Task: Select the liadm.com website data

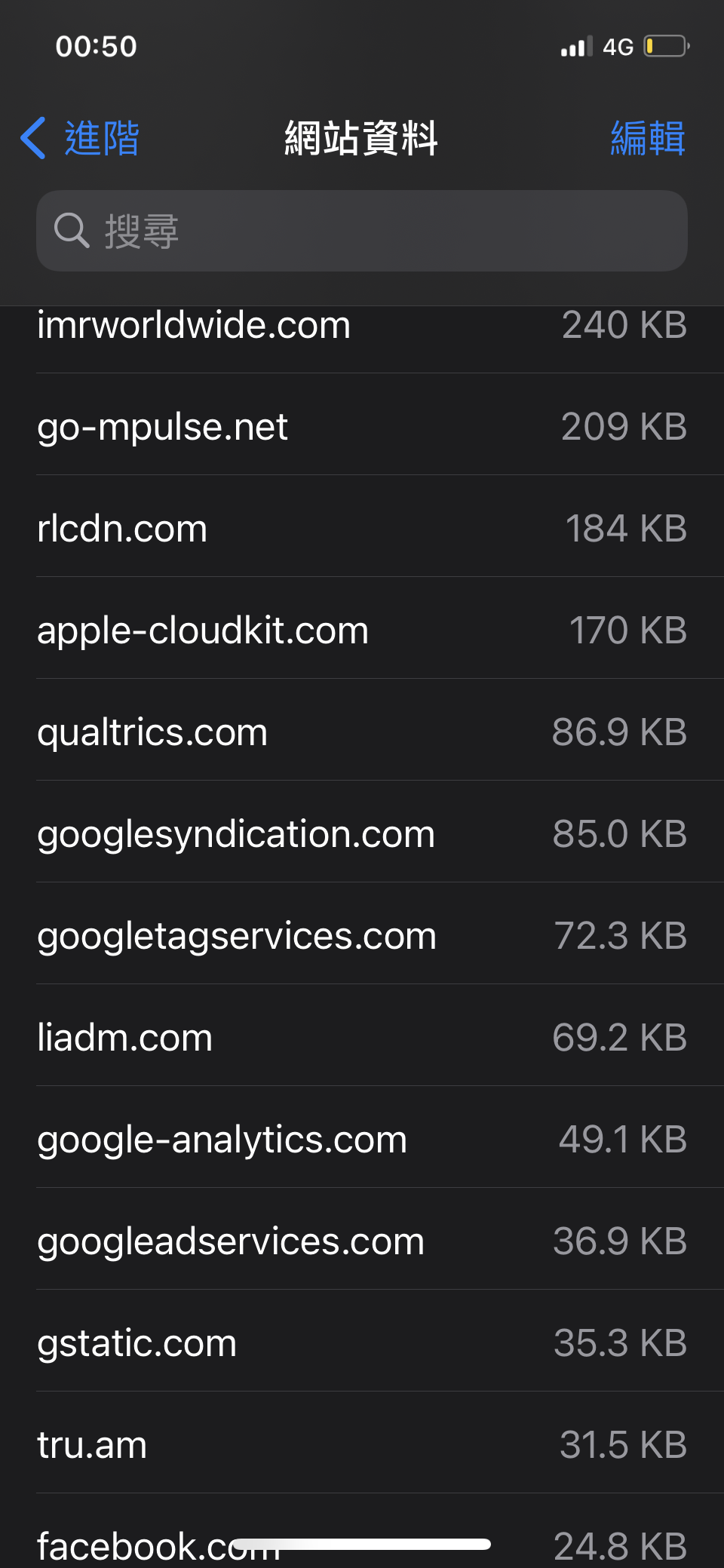Action: [x=362, y=1038]
